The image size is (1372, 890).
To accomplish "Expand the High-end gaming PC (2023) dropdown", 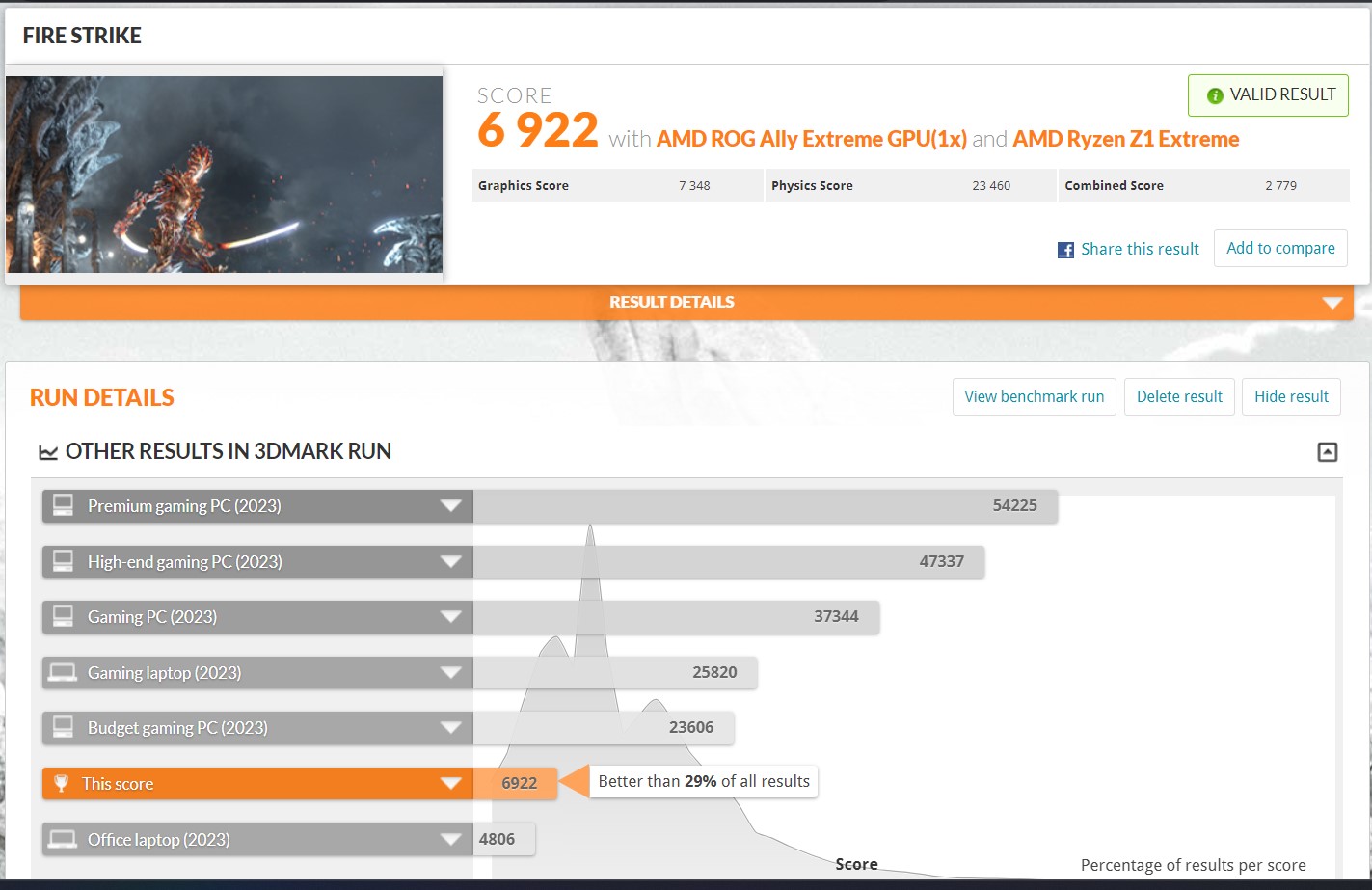I will point(450,562).
